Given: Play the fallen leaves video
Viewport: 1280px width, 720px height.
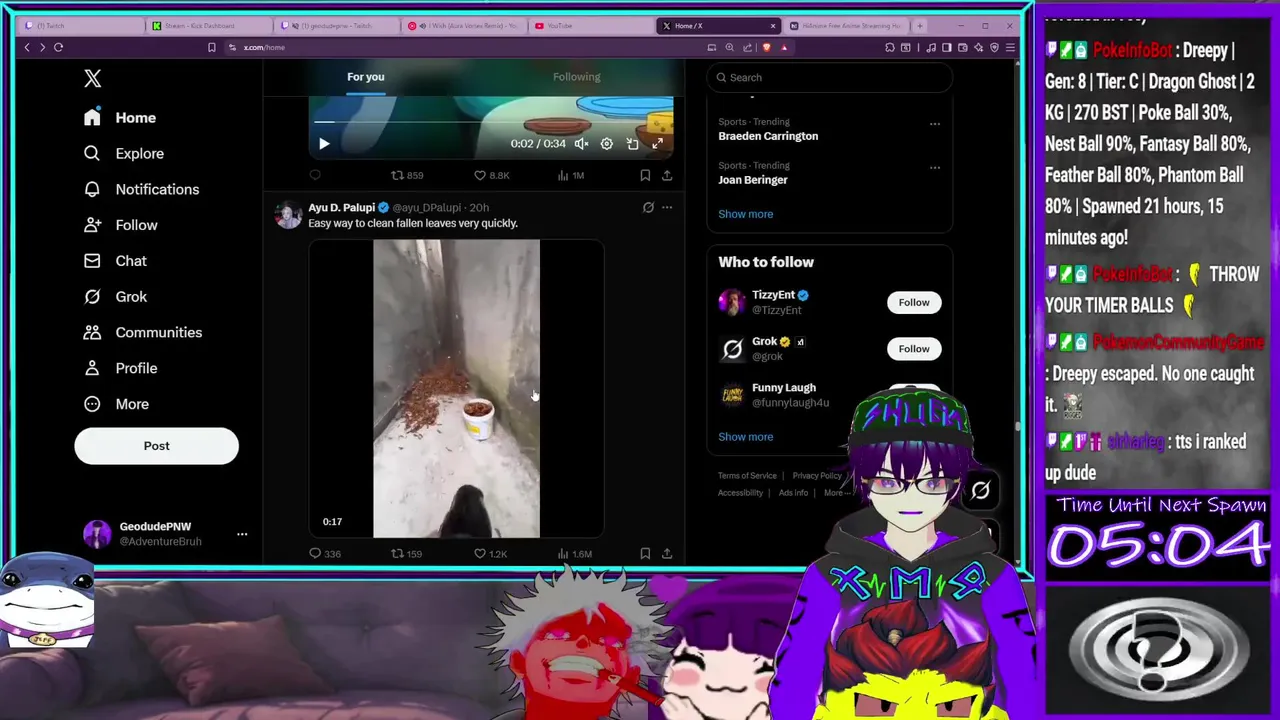Looking at the screenshot, I should 456,389.
